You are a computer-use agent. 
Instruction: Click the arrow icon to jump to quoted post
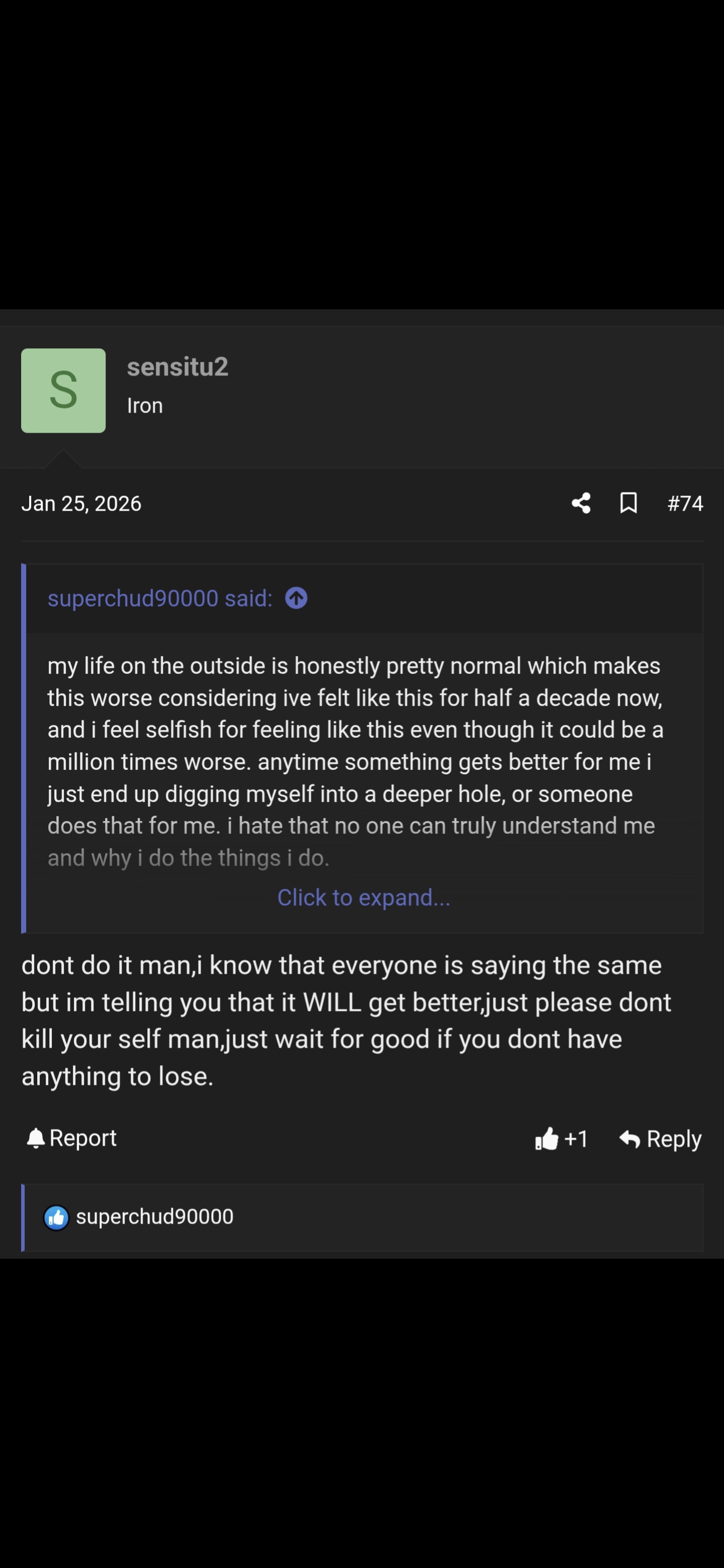pyautogui.click(x=297, y=599)
